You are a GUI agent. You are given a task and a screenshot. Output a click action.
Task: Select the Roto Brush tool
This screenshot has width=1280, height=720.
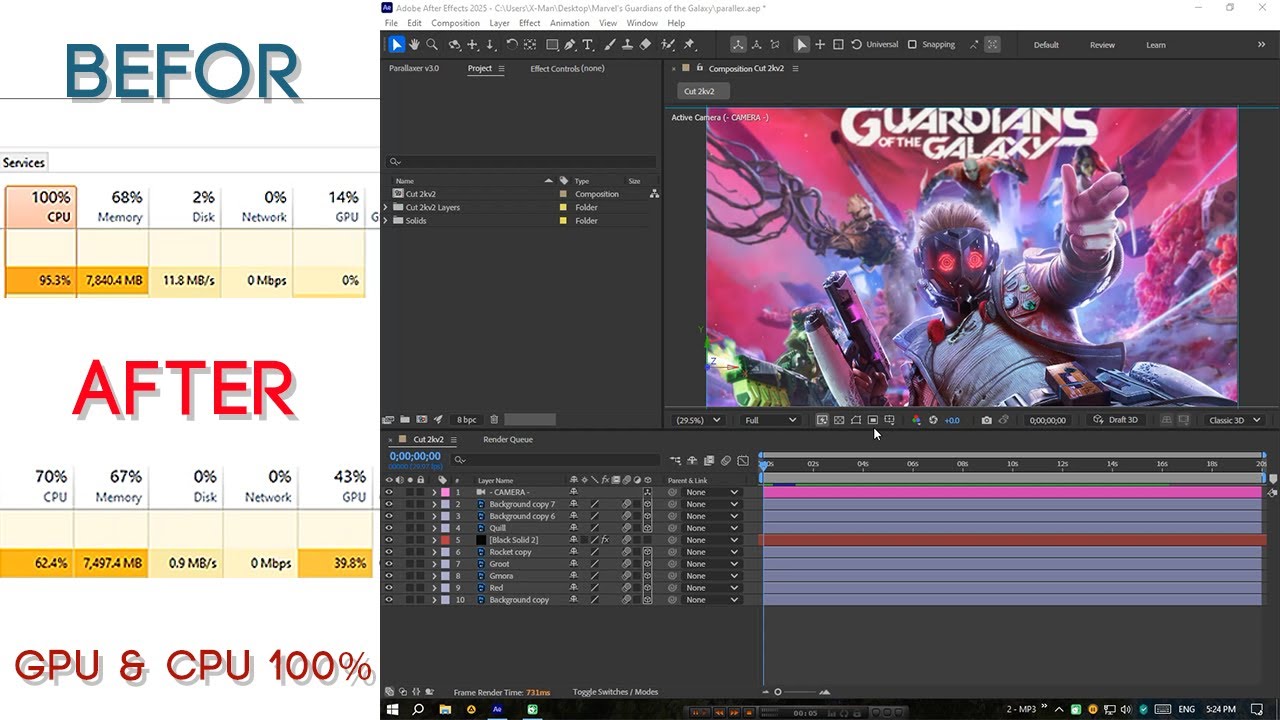(667, 44)
